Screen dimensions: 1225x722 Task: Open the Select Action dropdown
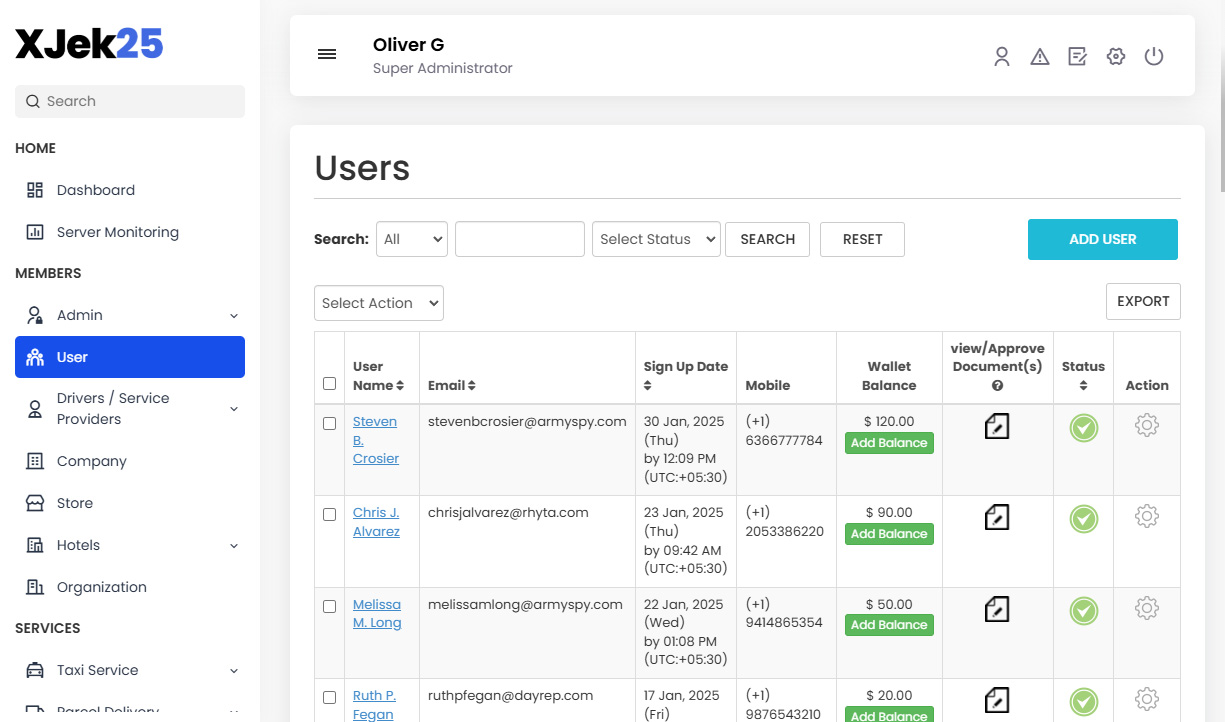click(x=378, y=302)
